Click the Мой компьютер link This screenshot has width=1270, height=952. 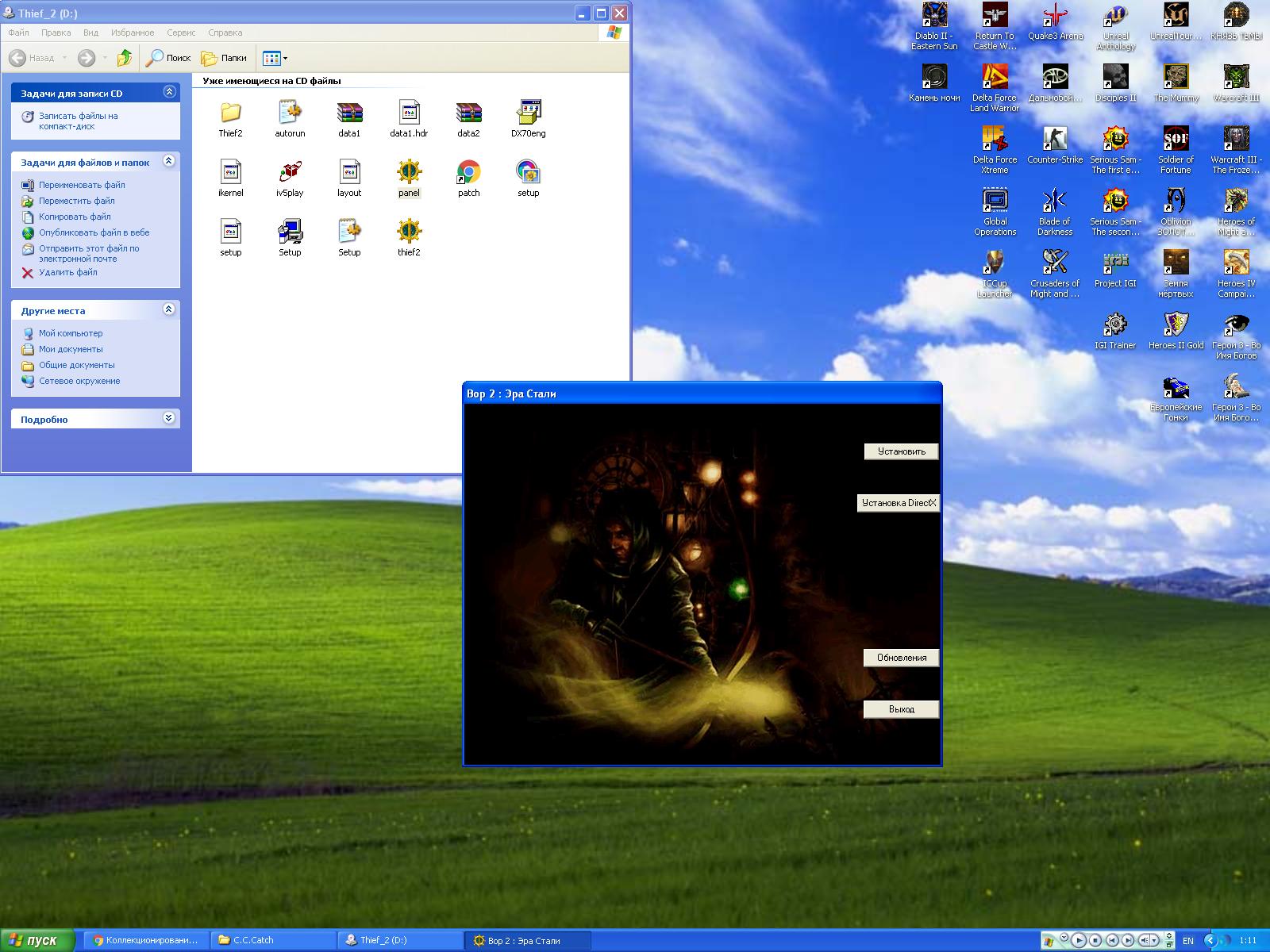click(71, 333)
